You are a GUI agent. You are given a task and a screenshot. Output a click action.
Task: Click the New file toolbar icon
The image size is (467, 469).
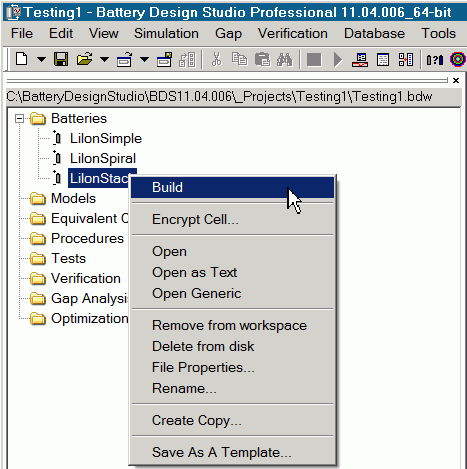[22, 59]
